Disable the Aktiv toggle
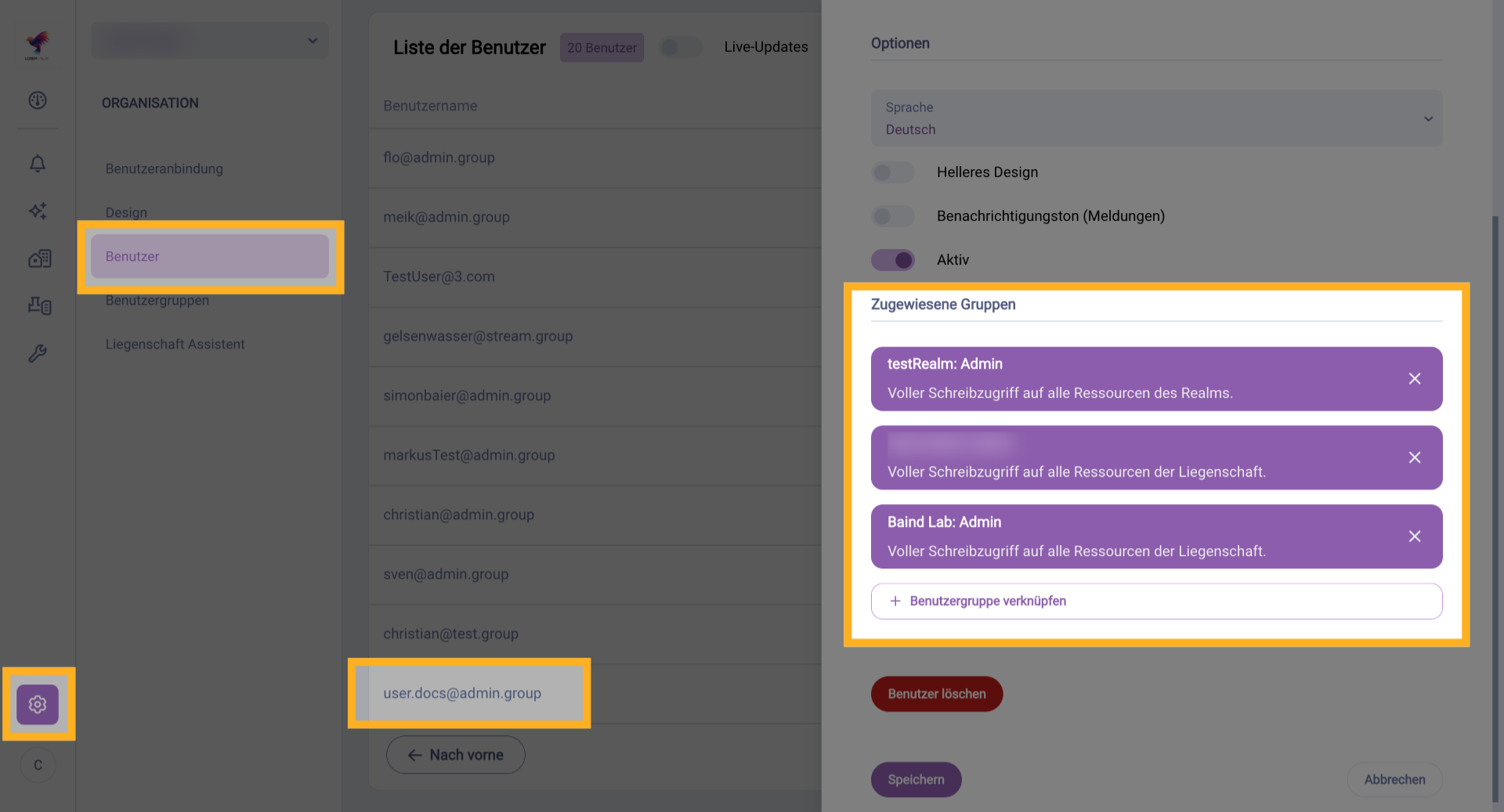Image resolution: width=1504 pixels, height=812 pixels. 893,260
